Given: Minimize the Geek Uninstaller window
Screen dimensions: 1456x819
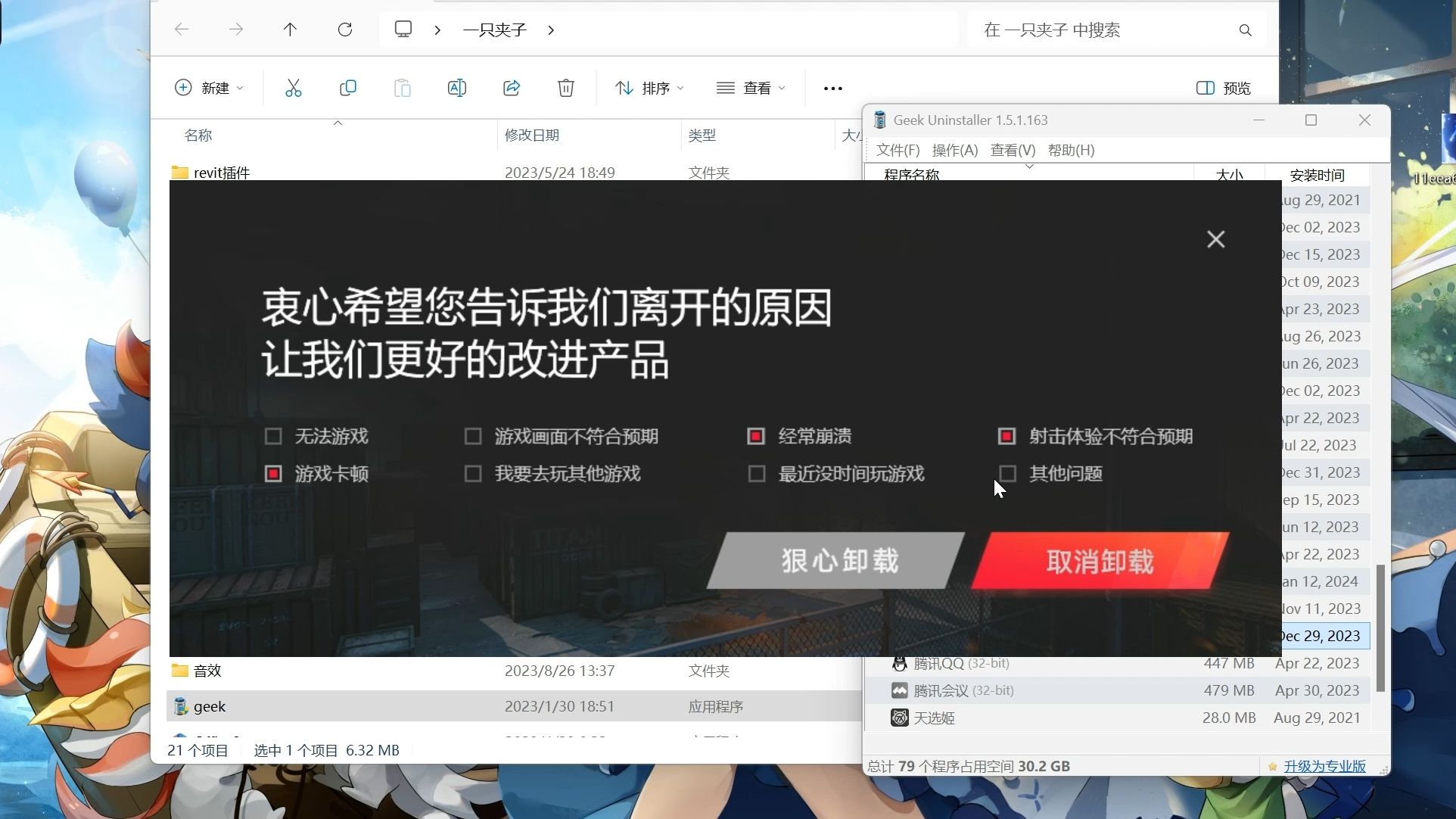Looking at the screenshot, I should point(1258,120).
